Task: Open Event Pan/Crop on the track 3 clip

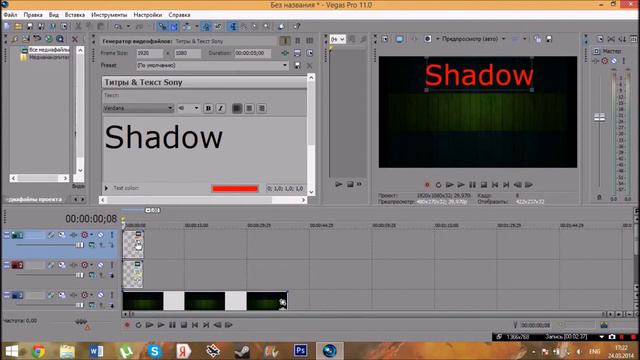Action: point(282,302)
